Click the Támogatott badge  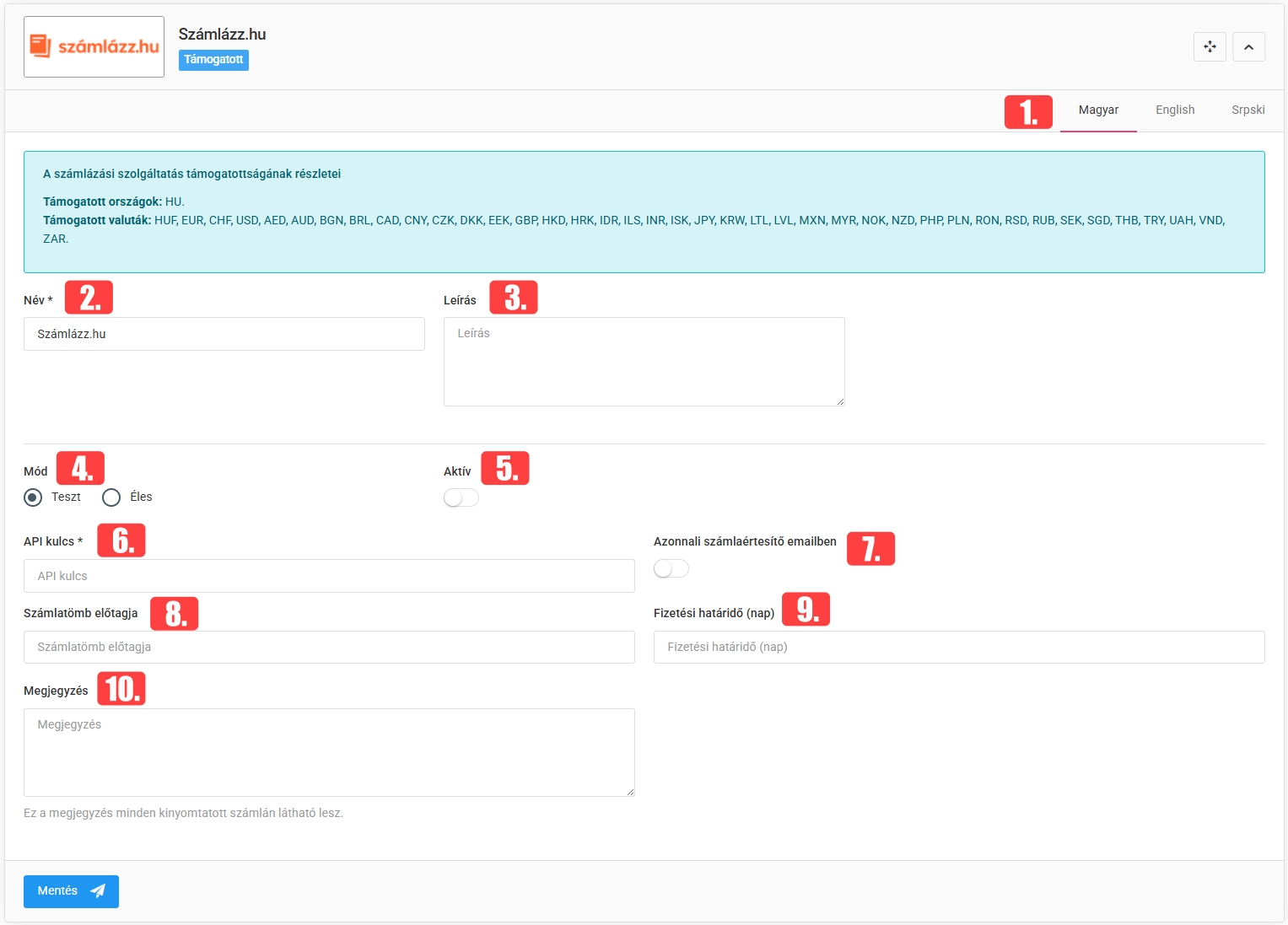(213, 60)
